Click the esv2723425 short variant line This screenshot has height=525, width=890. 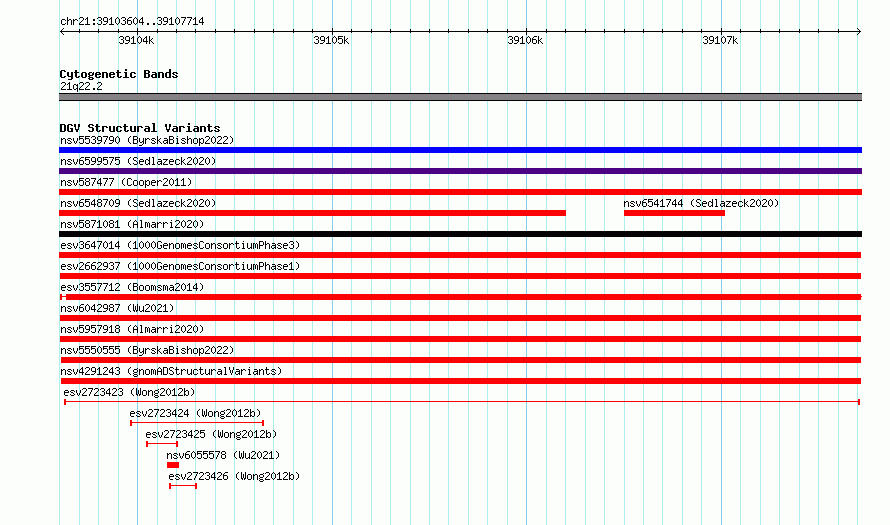coord(162,444)
